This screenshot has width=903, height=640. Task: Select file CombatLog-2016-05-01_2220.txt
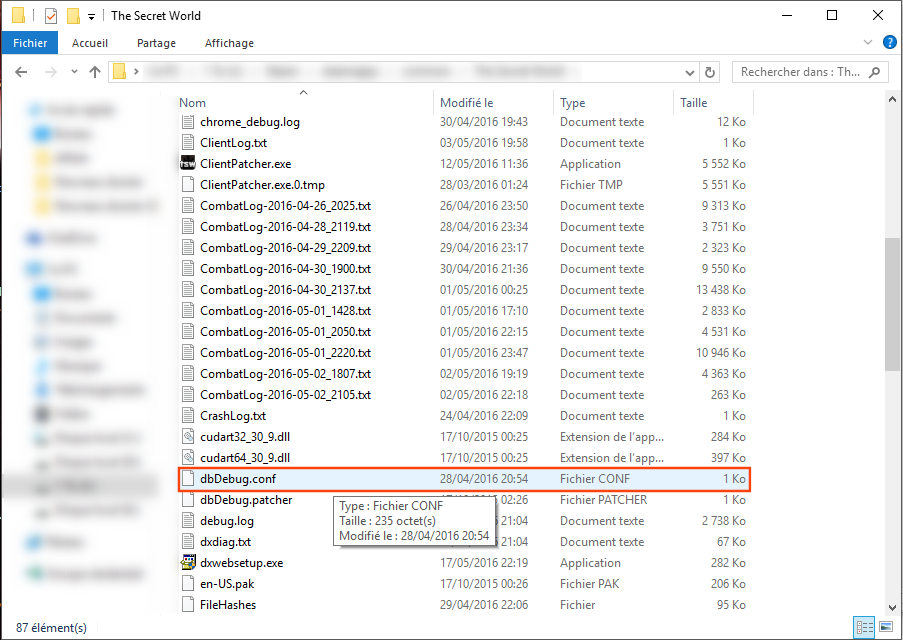click(x=286, y=353)
